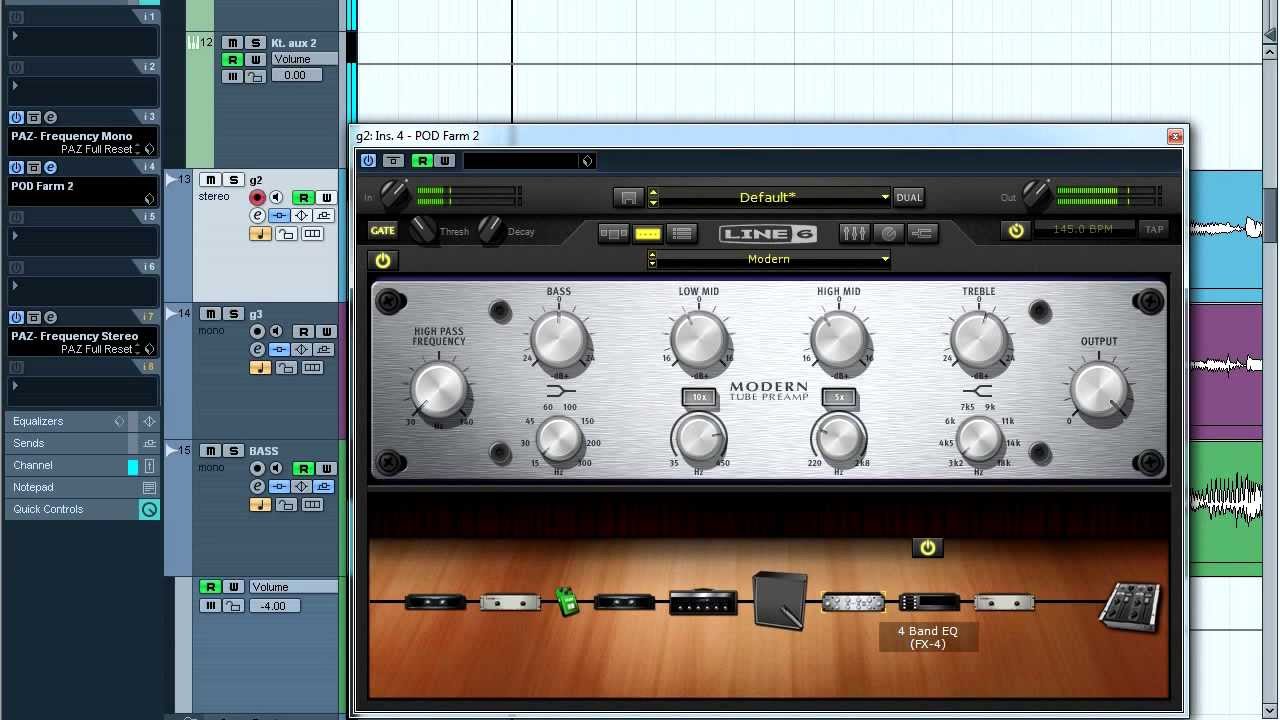Click the High Pass Frequency knob
Screen dimensions: 1280x720
tap(439, 390)
